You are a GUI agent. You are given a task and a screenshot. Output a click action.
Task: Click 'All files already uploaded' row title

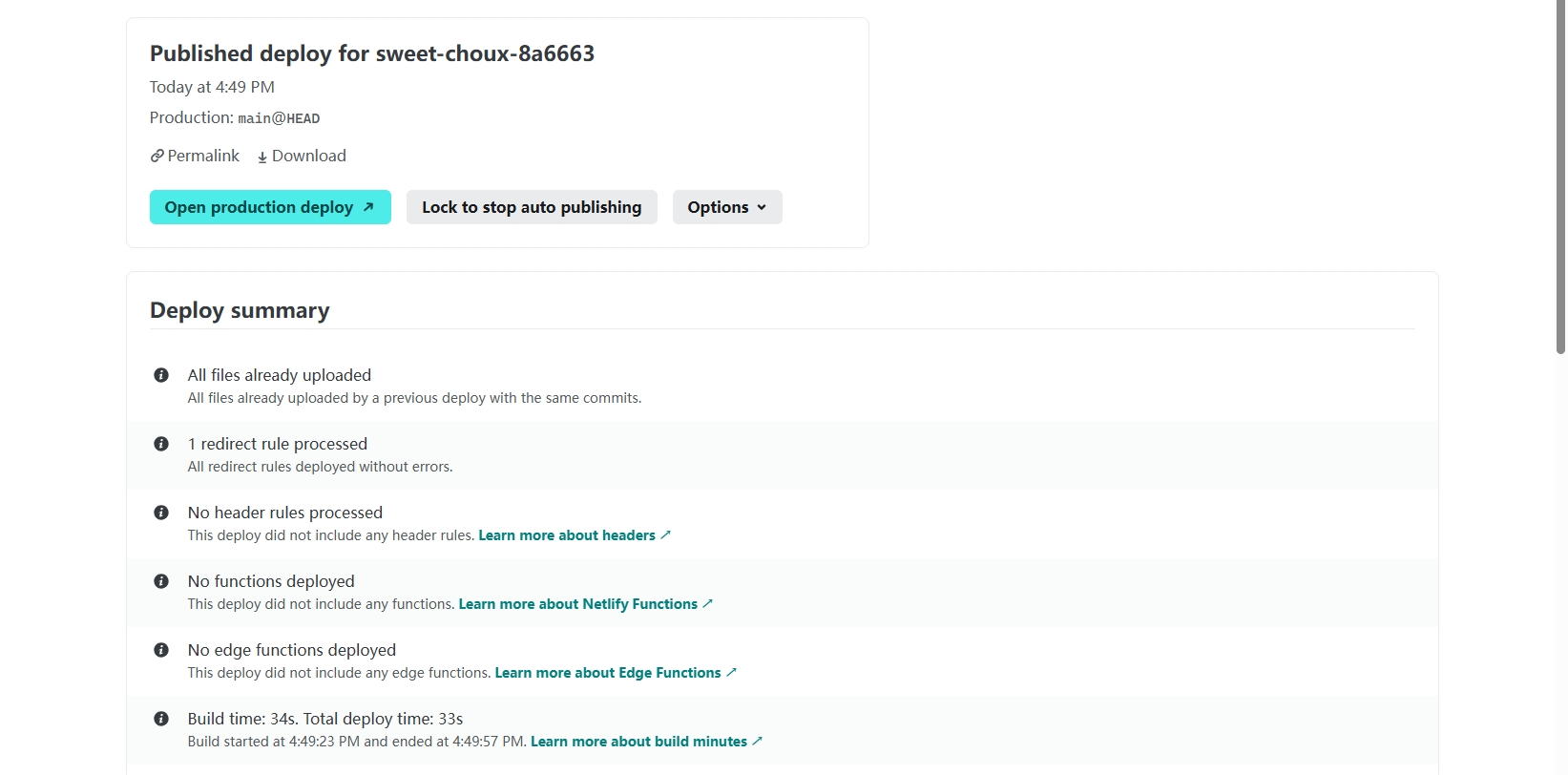point(280,375)
